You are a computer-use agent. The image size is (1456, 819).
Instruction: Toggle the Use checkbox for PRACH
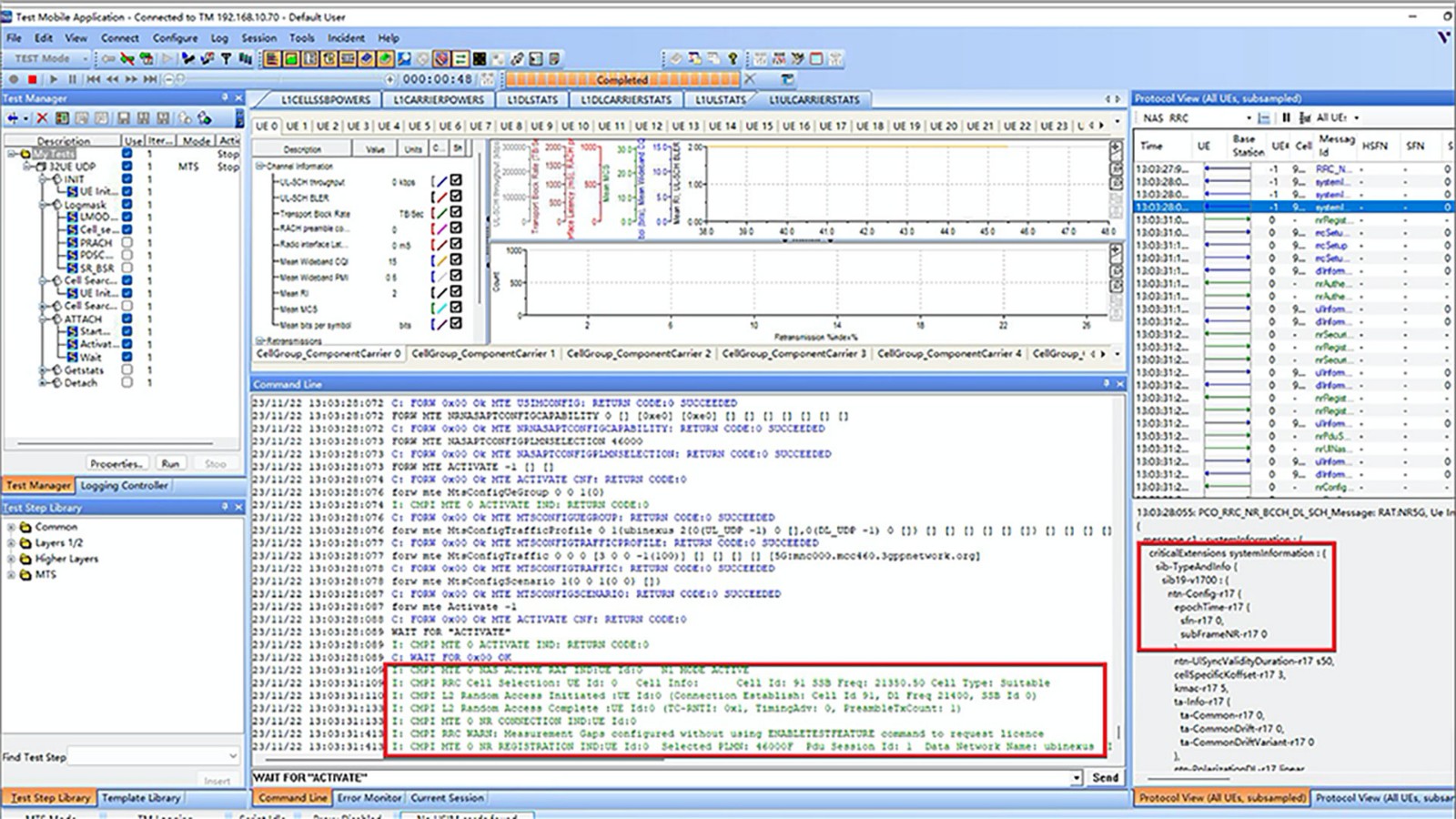pos(127,242)
